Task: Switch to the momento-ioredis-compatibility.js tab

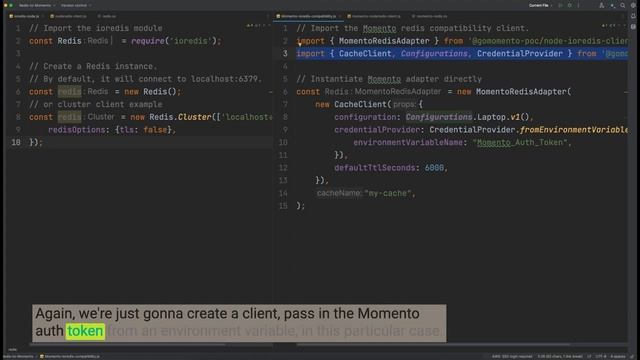Action: [309, 16]
